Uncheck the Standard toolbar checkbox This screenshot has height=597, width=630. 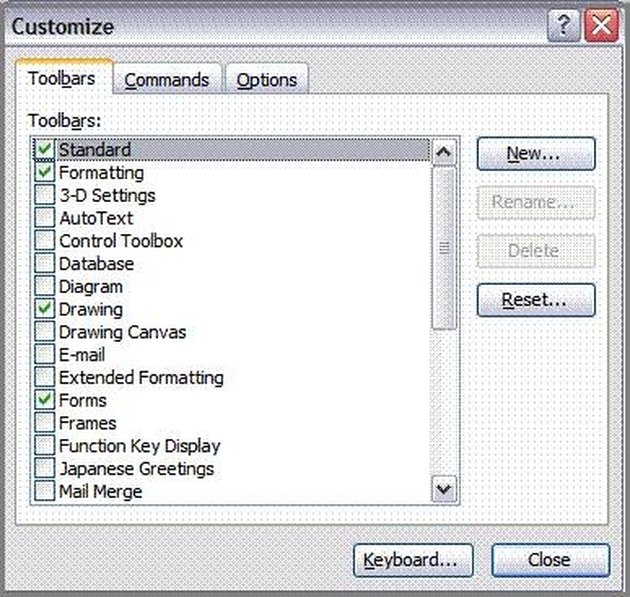(x=45, y=149)
